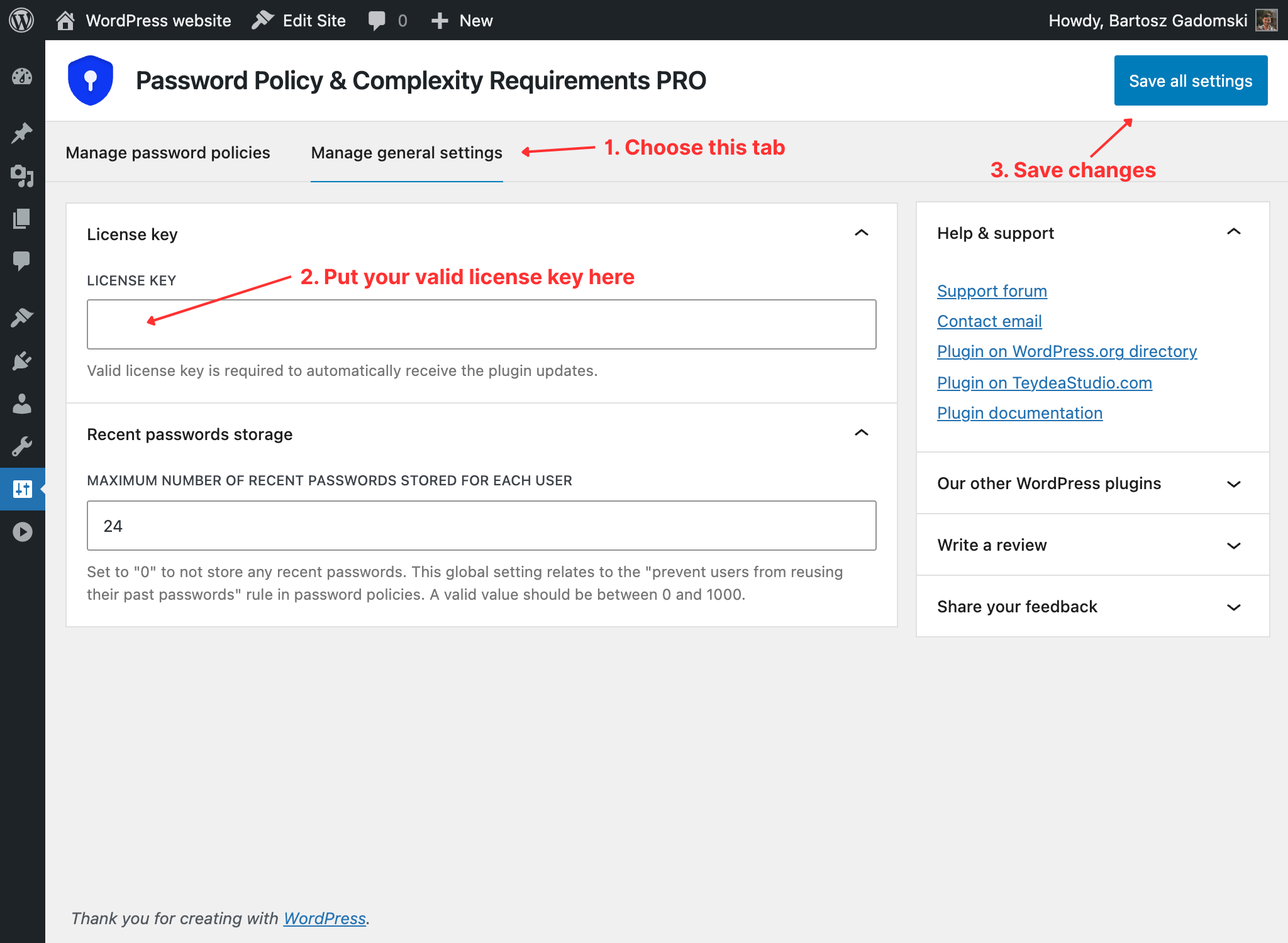Click the Password Policy & Complexity Requirements PRO title
Screen dimensions: 1288x943
point(421,80)
